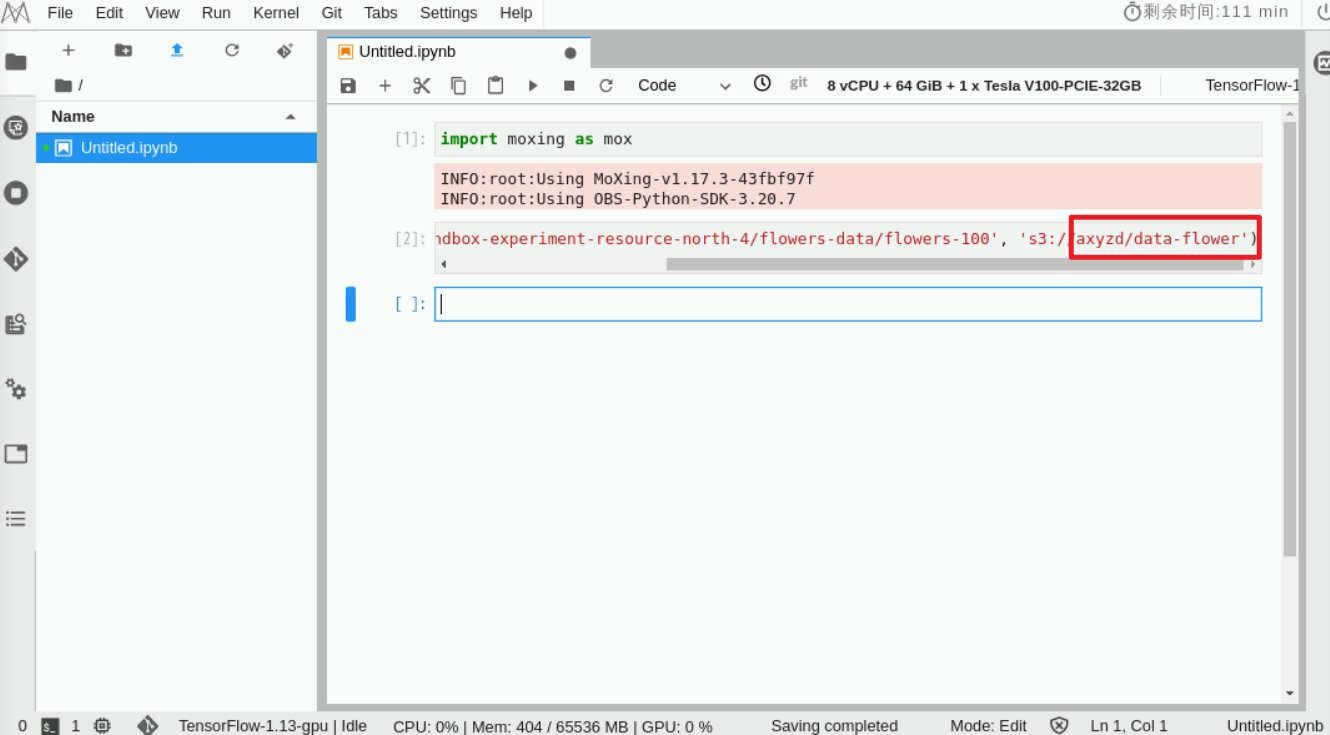Image resolution: width=1330 pixels, height=735 pixels.
Task: Open the Settings menu
Action: (448, 13)
